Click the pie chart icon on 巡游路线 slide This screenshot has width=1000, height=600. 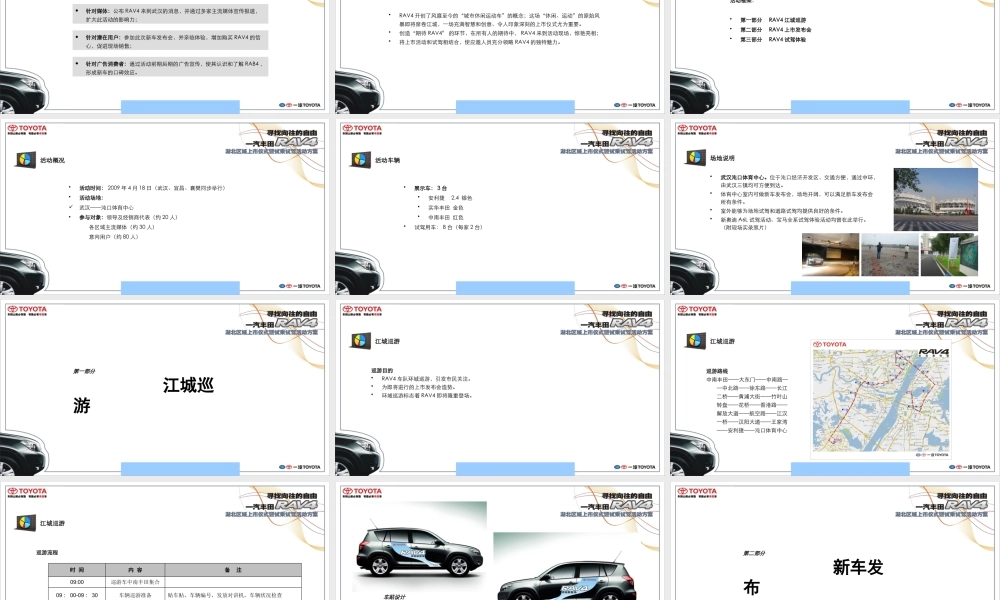point(695,341)
